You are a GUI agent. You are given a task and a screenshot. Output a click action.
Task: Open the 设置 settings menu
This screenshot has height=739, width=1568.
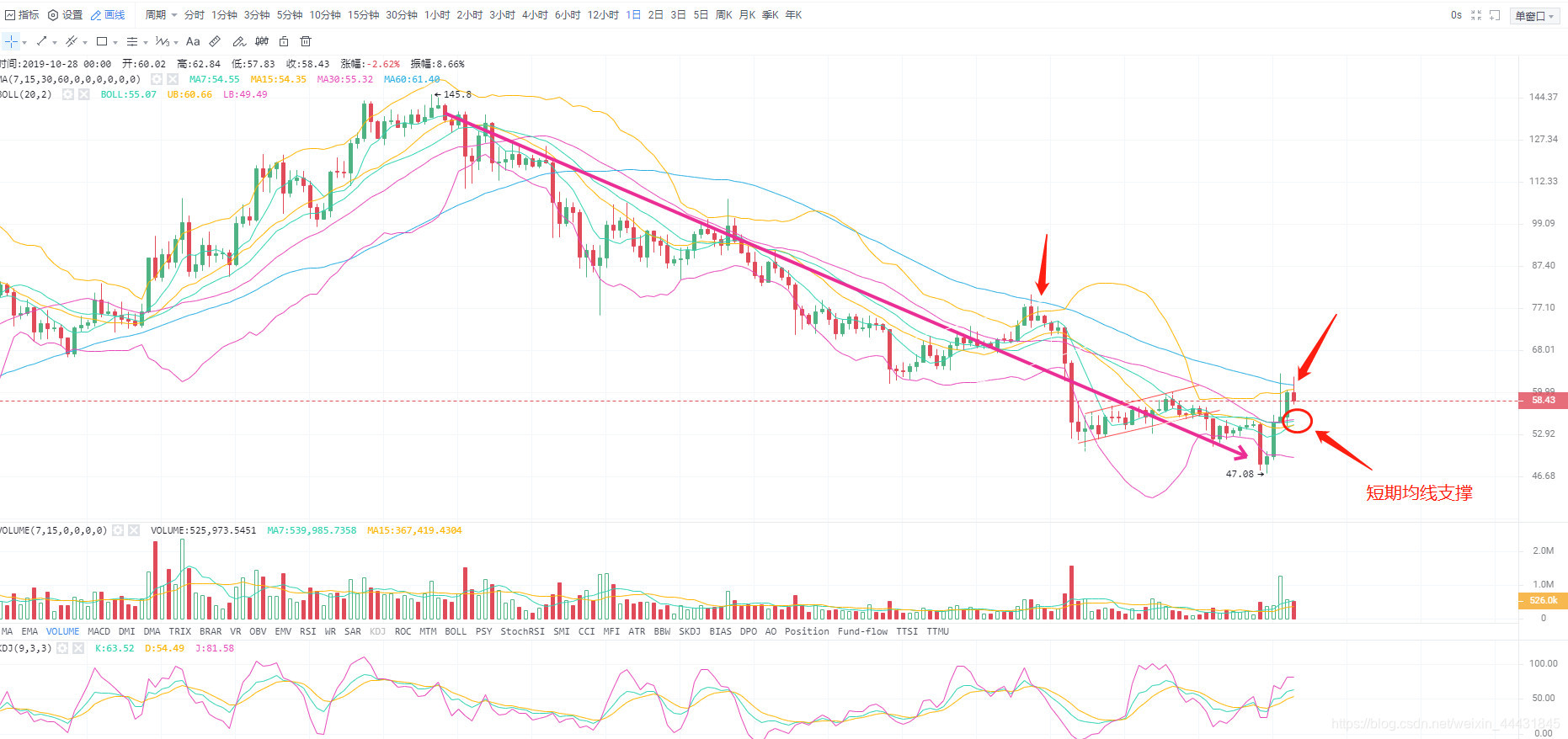pos(65,15)
